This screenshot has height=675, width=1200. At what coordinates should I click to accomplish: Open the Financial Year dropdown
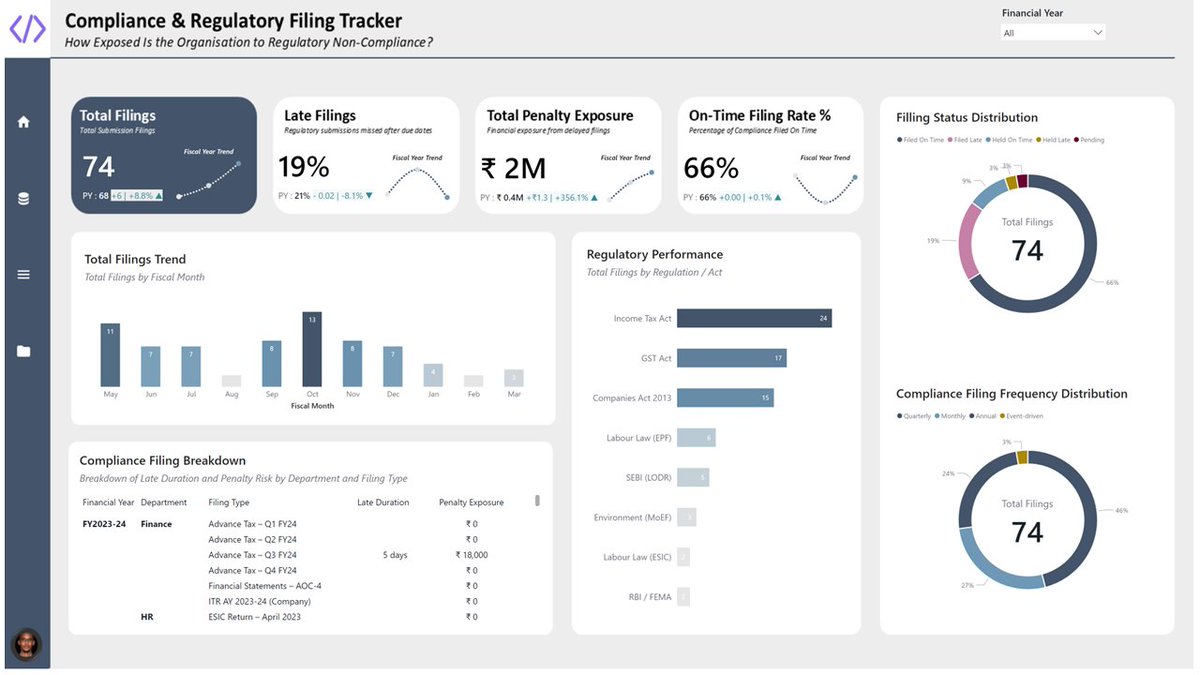[x=1053, y=33]
